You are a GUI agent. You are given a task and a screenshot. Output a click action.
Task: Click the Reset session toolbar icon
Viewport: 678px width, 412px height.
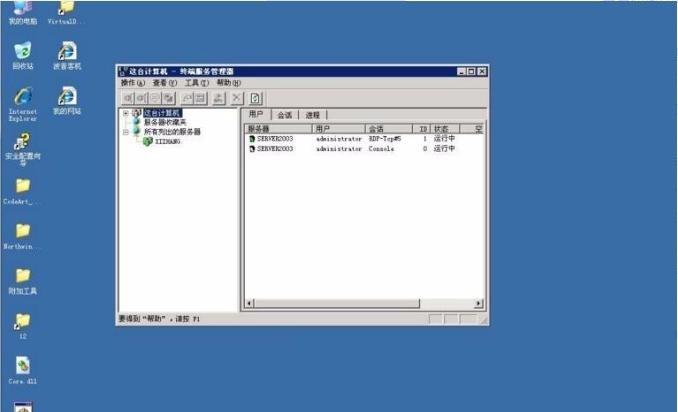pos(187,99)
